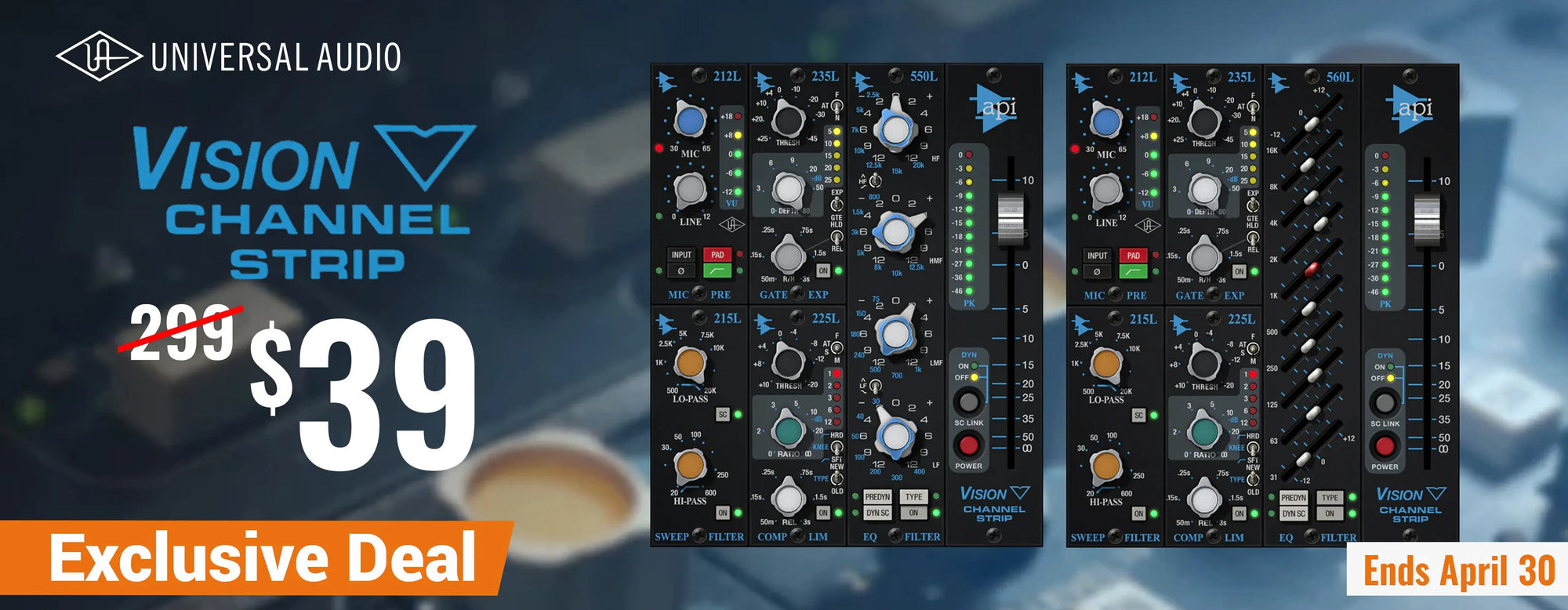
Task: Click the Vision Channel Strip logo under right strip fader
Action: coord(1410,505)
